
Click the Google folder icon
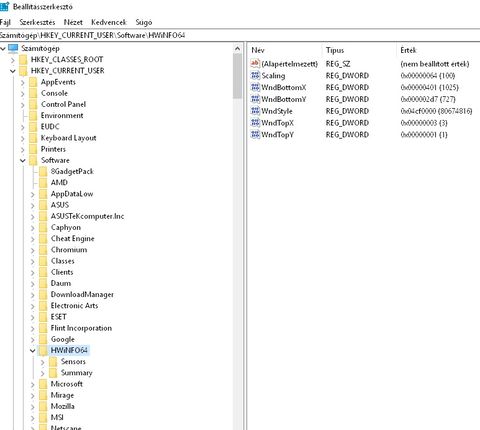tap(43, 339)
